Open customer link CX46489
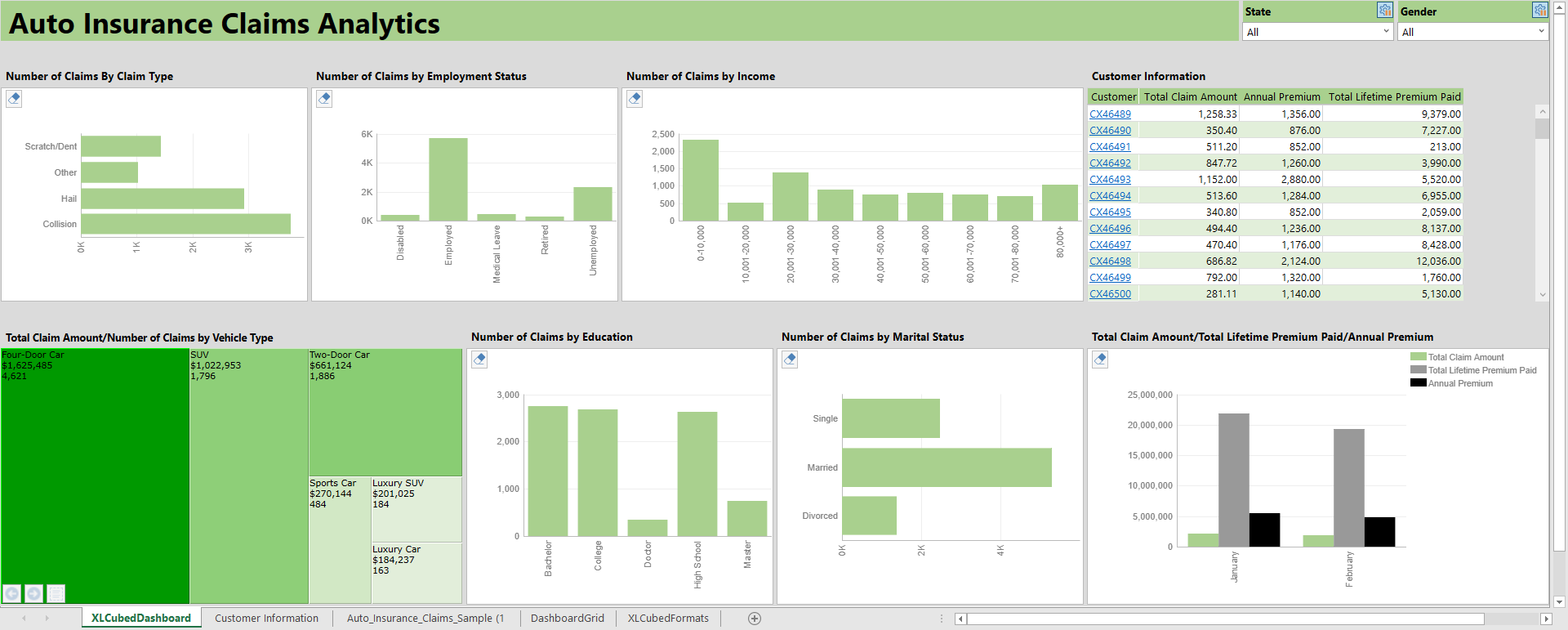Viewport: 1568px width, 630px height. (x=1110, y=114)
